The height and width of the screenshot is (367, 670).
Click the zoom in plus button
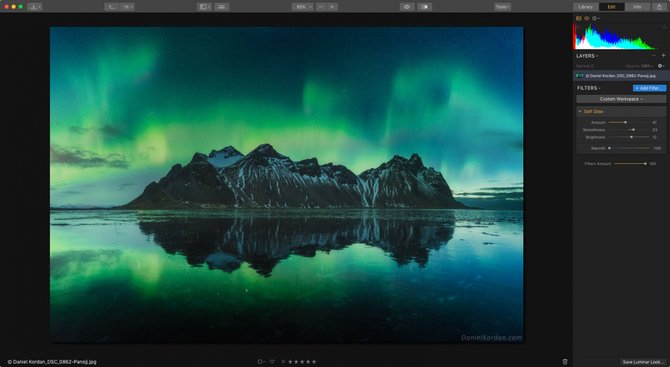(332, 7)
